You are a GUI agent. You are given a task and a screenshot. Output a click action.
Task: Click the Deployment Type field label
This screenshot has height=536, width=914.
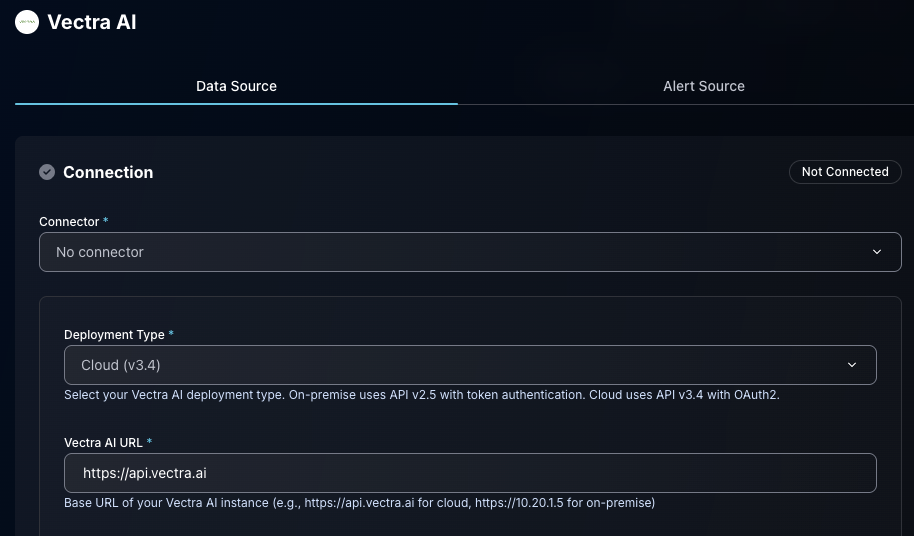coord(113,334)
